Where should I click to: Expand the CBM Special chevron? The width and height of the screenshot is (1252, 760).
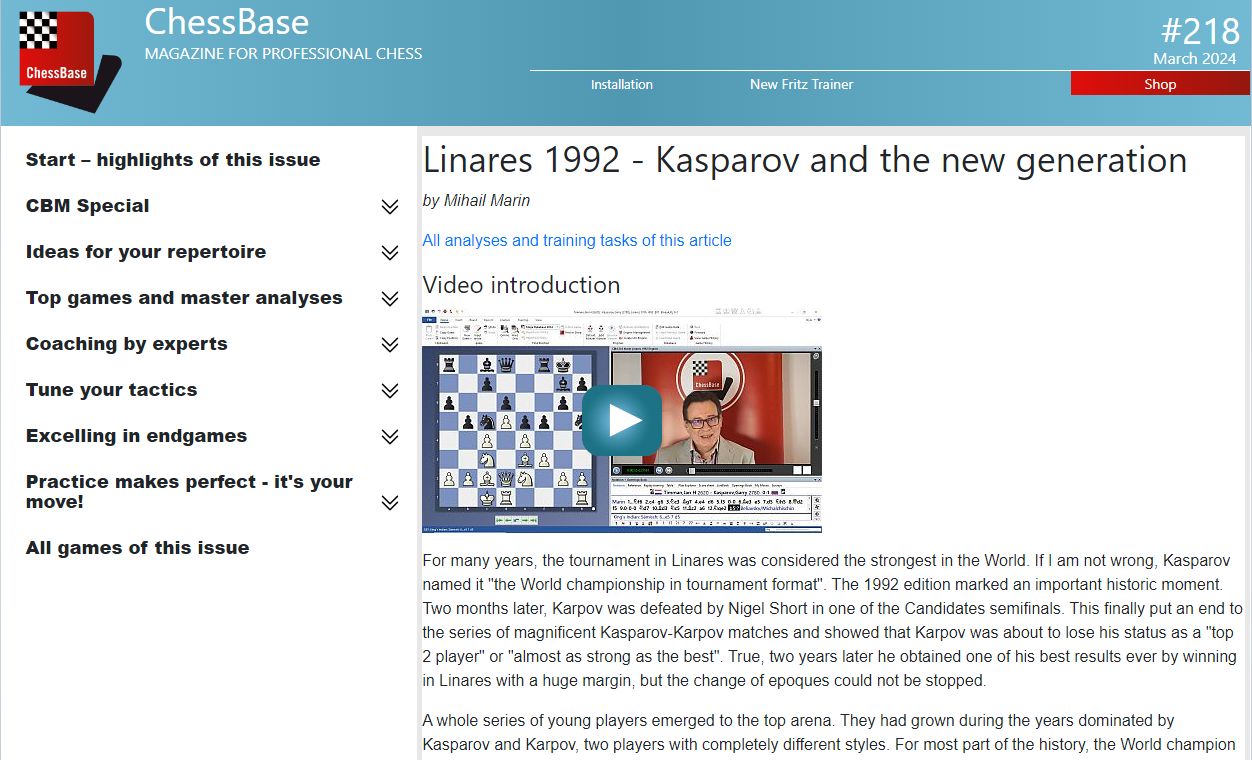pyautogui.click(x=390, y=207)
